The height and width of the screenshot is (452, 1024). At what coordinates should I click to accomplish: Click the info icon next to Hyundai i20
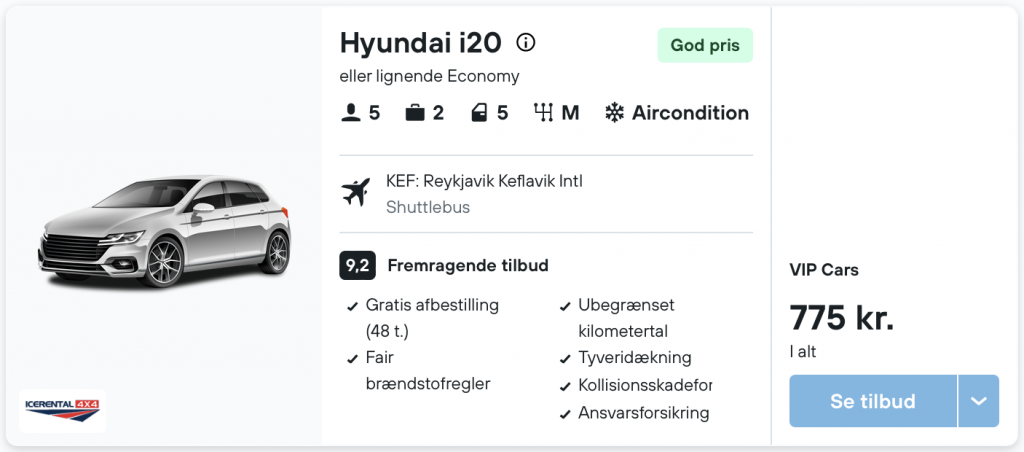click(526, 43)
